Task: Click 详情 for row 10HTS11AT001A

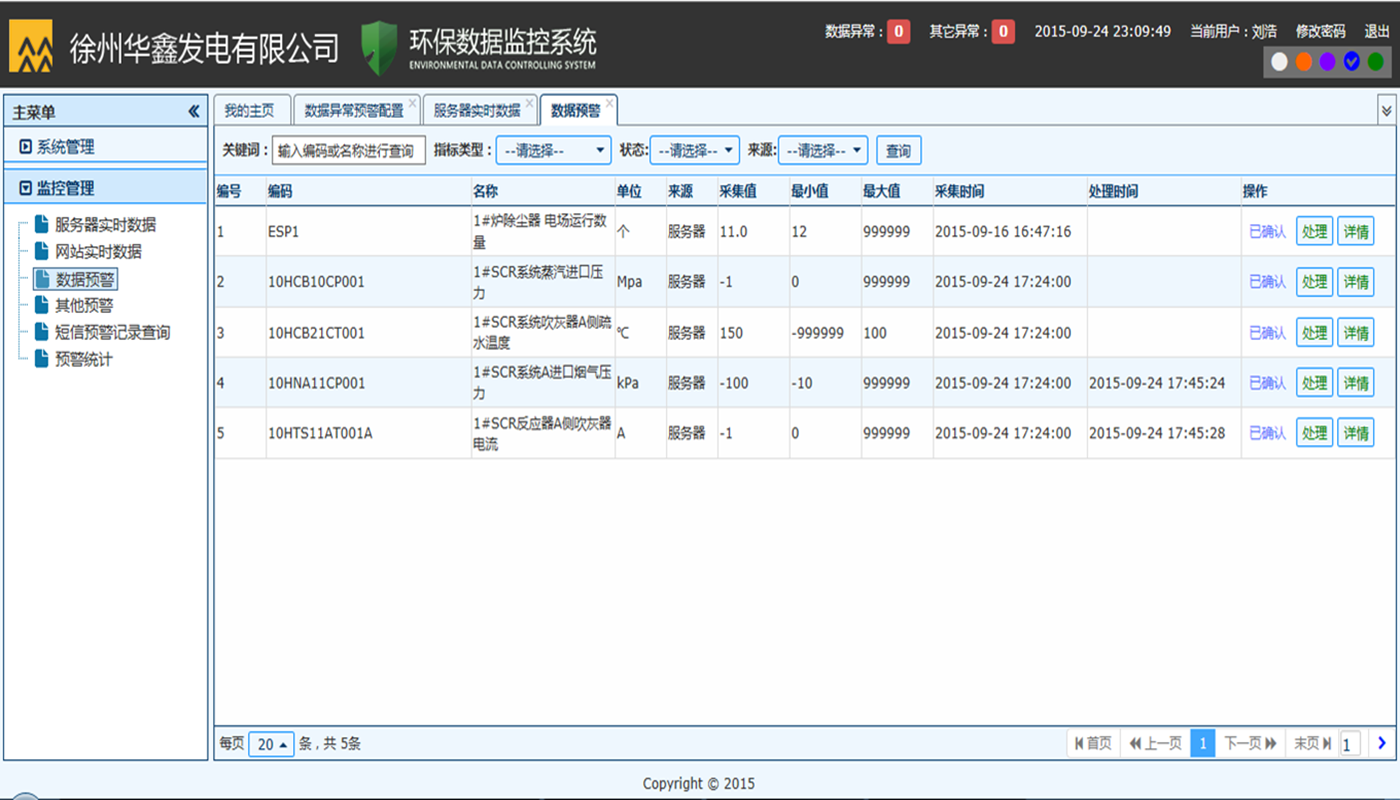Action: pos(1356,433)
